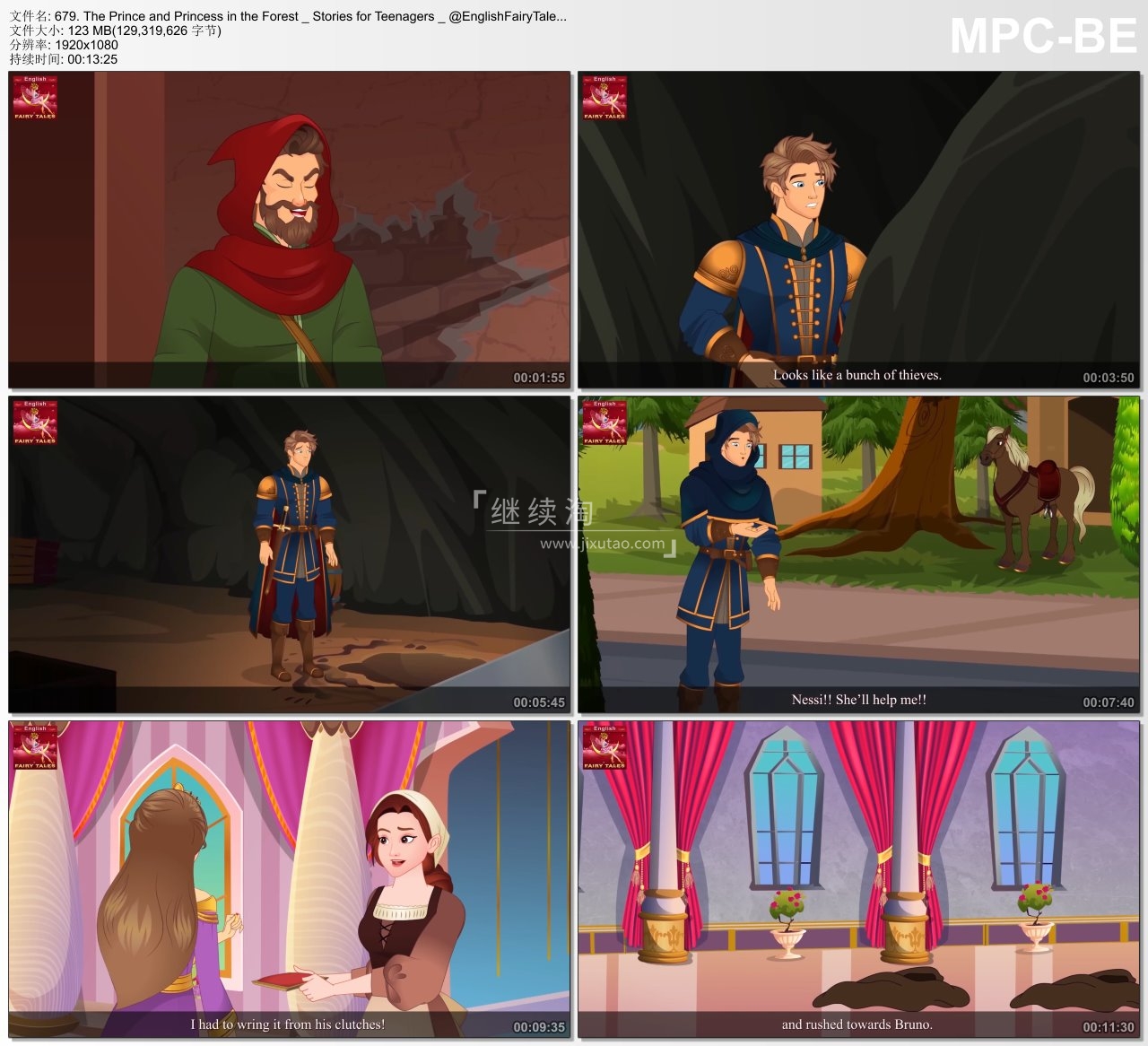Open the maid holding red book thumbnail

tap(289, 879)
